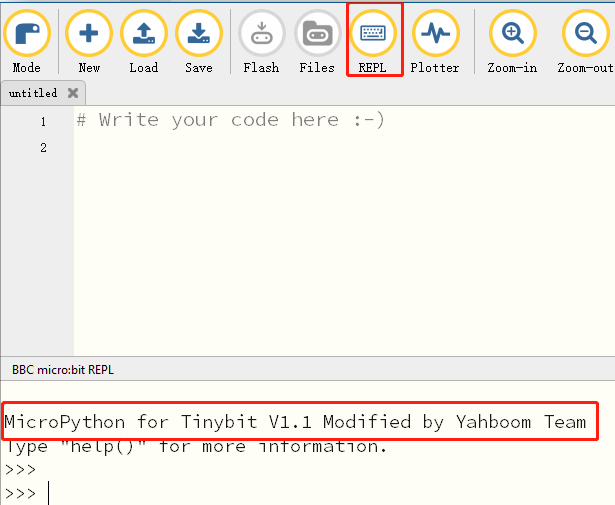The image size is (615, 505).
Task: Click the Load file icon
Action: point(144,33)
